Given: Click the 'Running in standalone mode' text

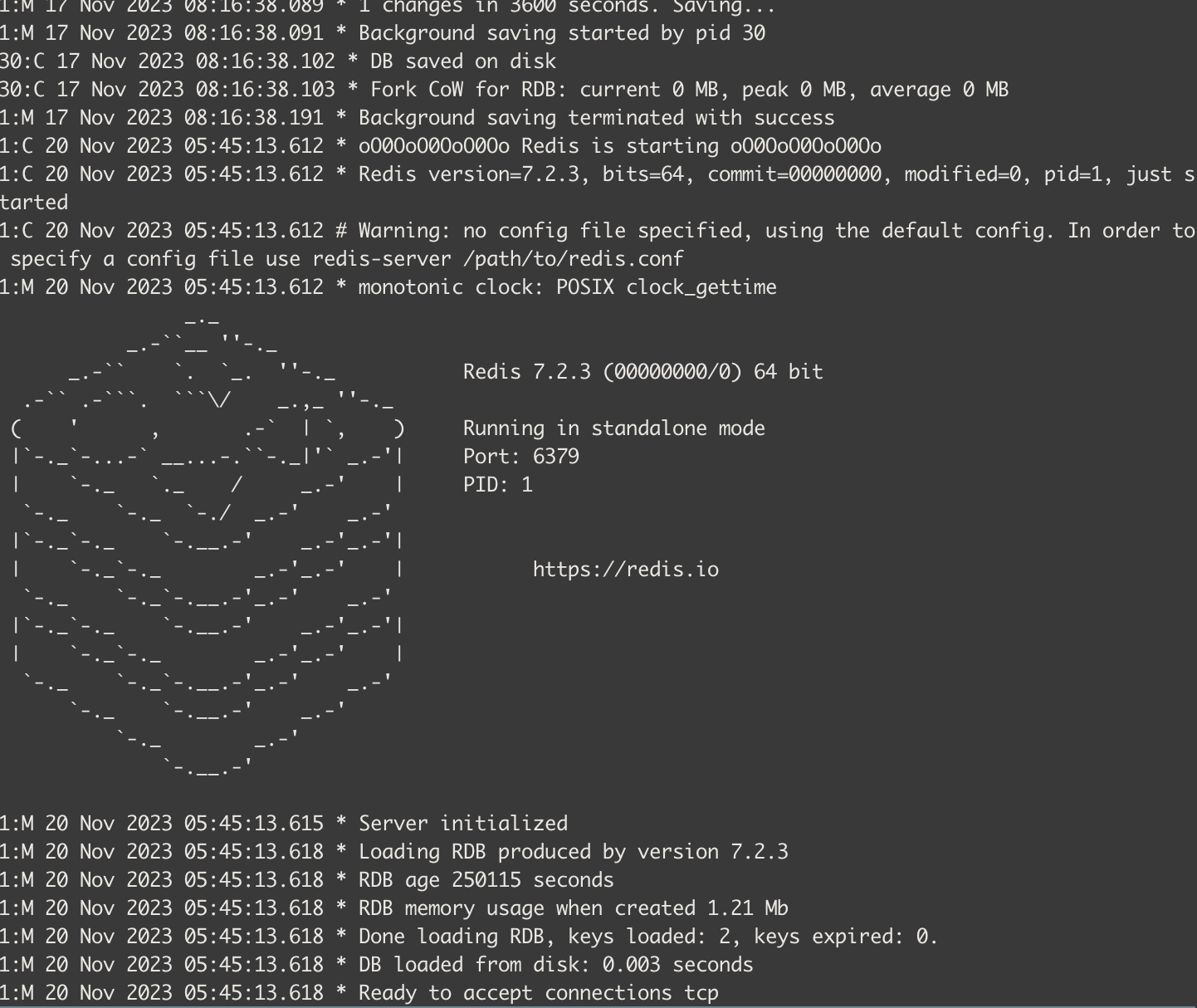Looking at the screenshot, I should 614,428.
